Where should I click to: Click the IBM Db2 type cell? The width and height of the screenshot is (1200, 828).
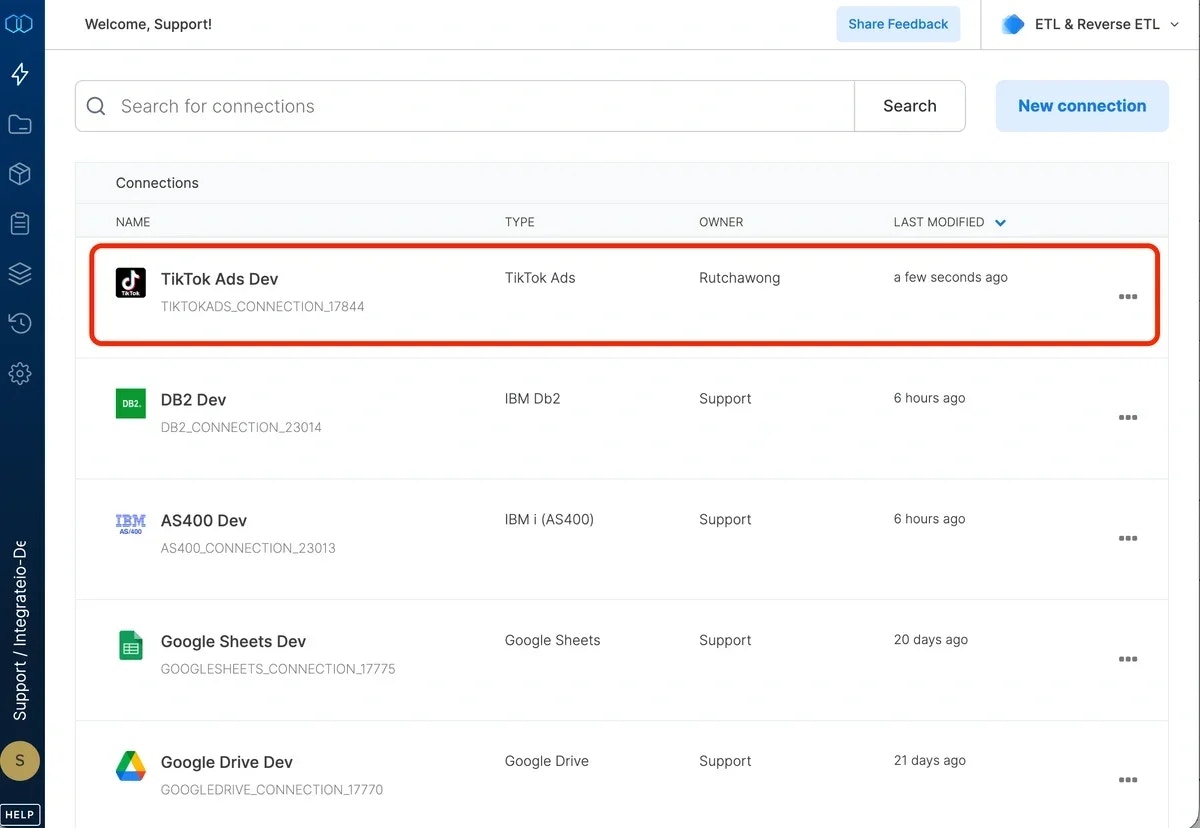click(533, 399)
